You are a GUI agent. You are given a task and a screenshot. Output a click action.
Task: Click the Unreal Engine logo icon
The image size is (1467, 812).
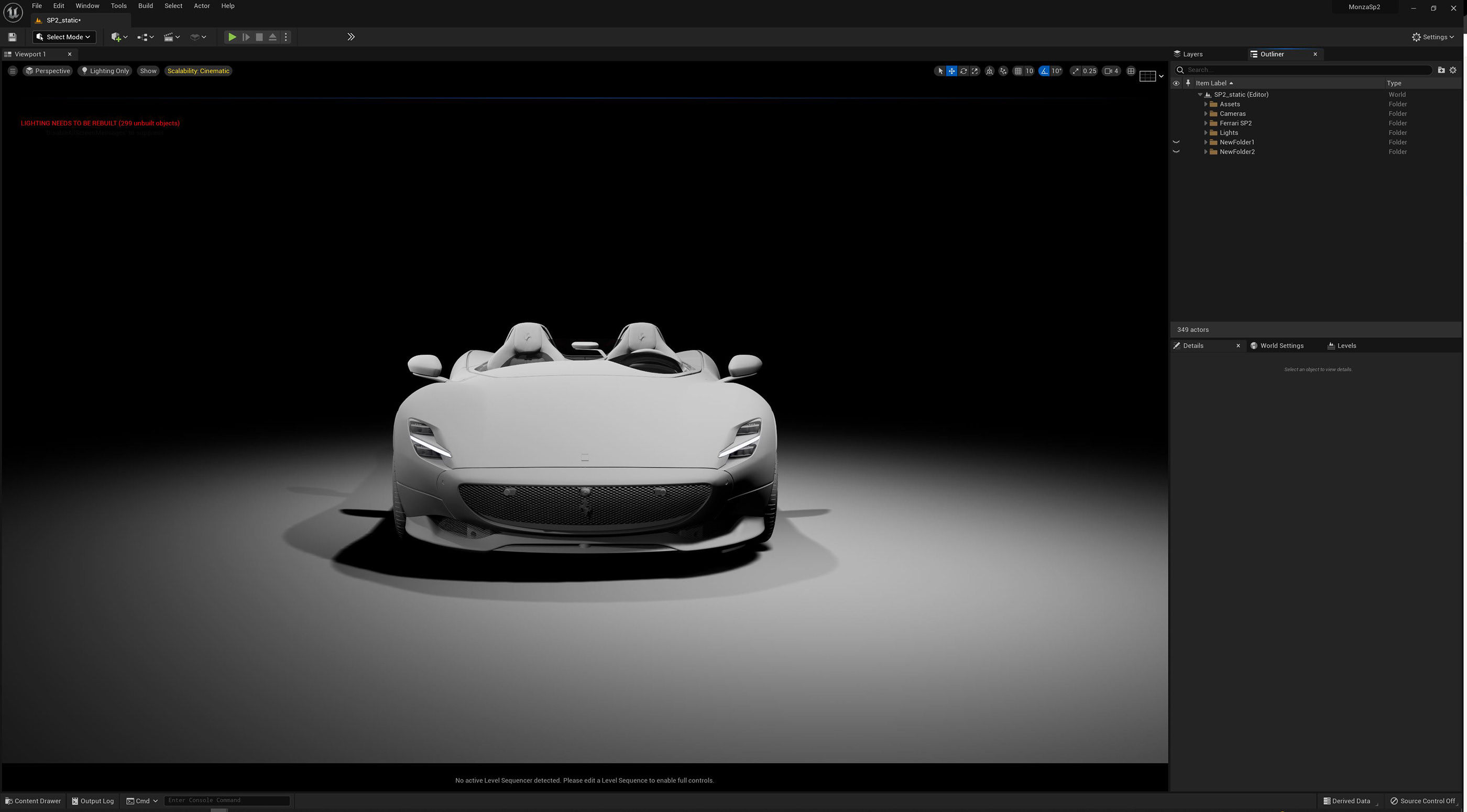pyautogui.click(x=13, y=12)
